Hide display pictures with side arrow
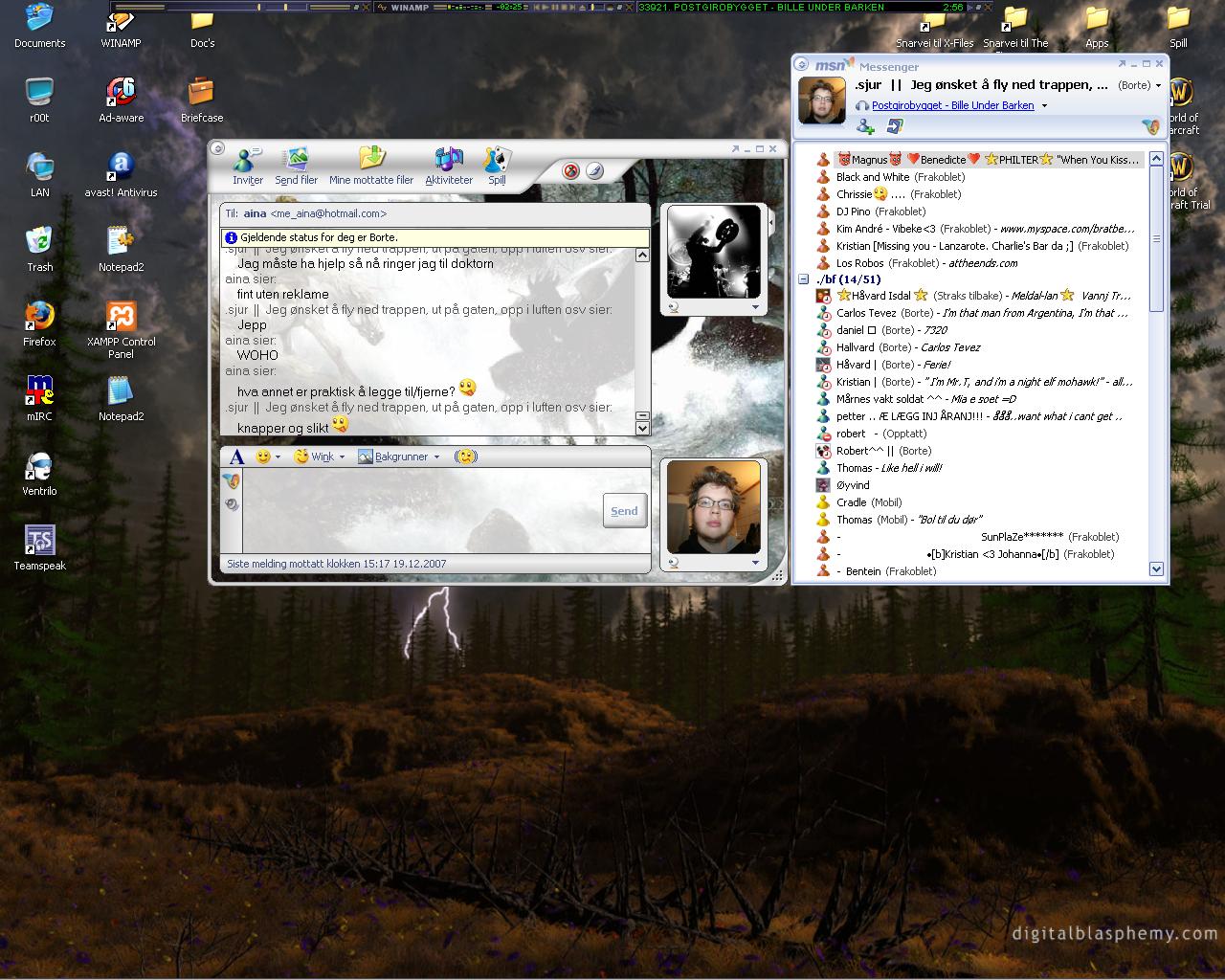This screenshot has height=980, width=1225. tap(771, 222)
